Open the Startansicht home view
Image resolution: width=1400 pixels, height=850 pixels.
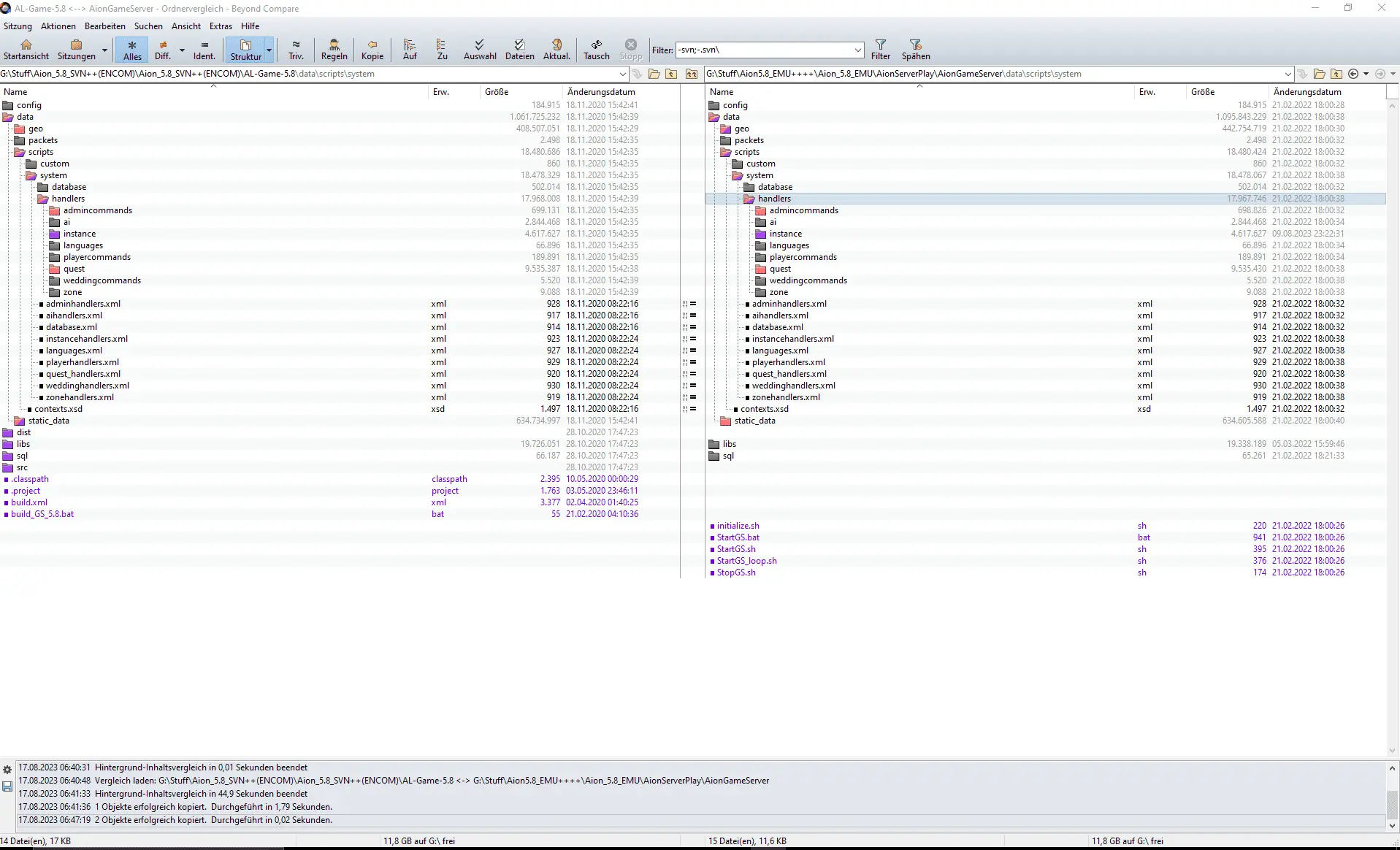26,50
